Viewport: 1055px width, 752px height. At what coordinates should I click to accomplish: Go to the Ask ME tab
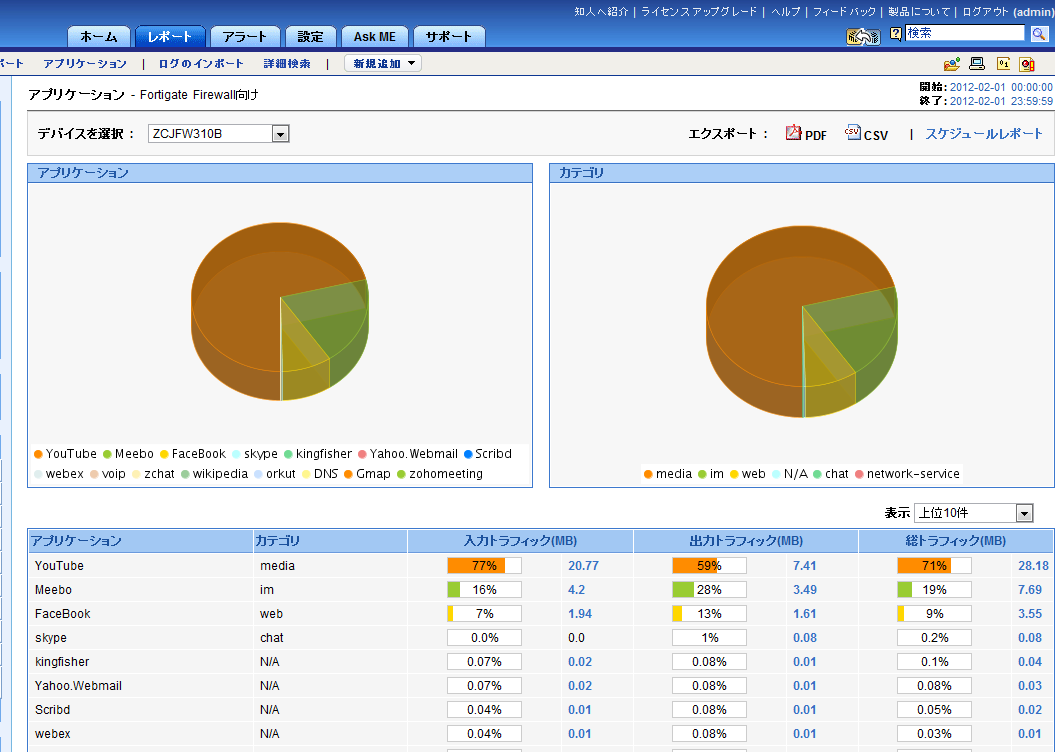click(375, 37)
